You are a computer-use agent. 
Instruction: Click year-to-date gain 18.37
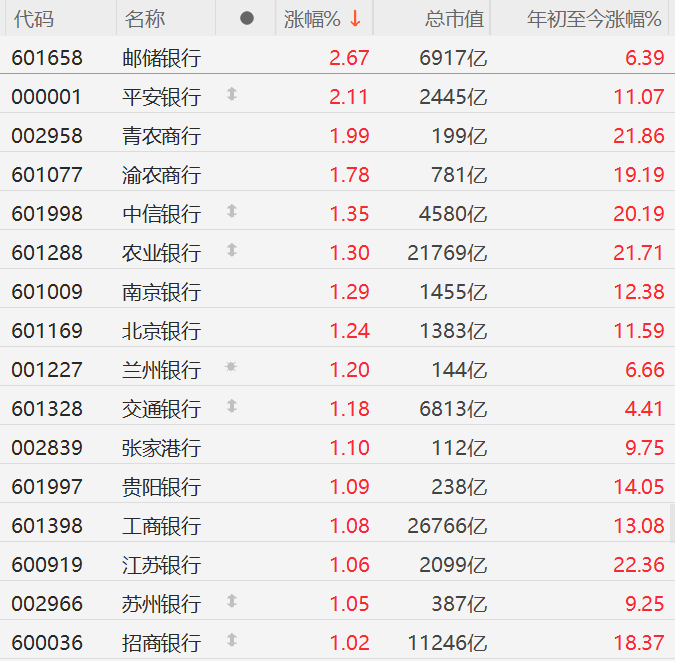point(639,643)
